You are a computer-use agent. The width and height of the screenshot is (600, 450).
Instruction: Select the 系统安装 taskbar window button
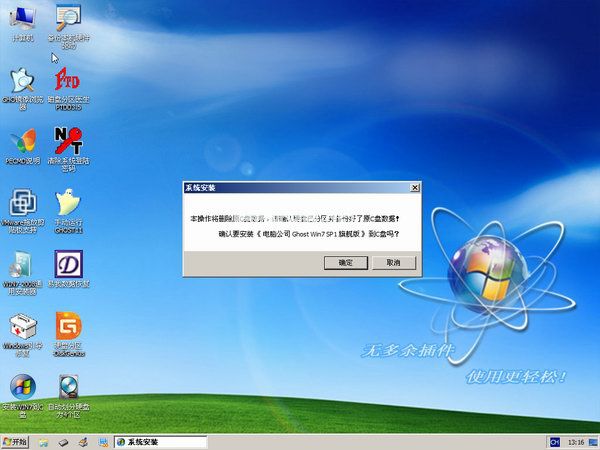click(160, 442)
